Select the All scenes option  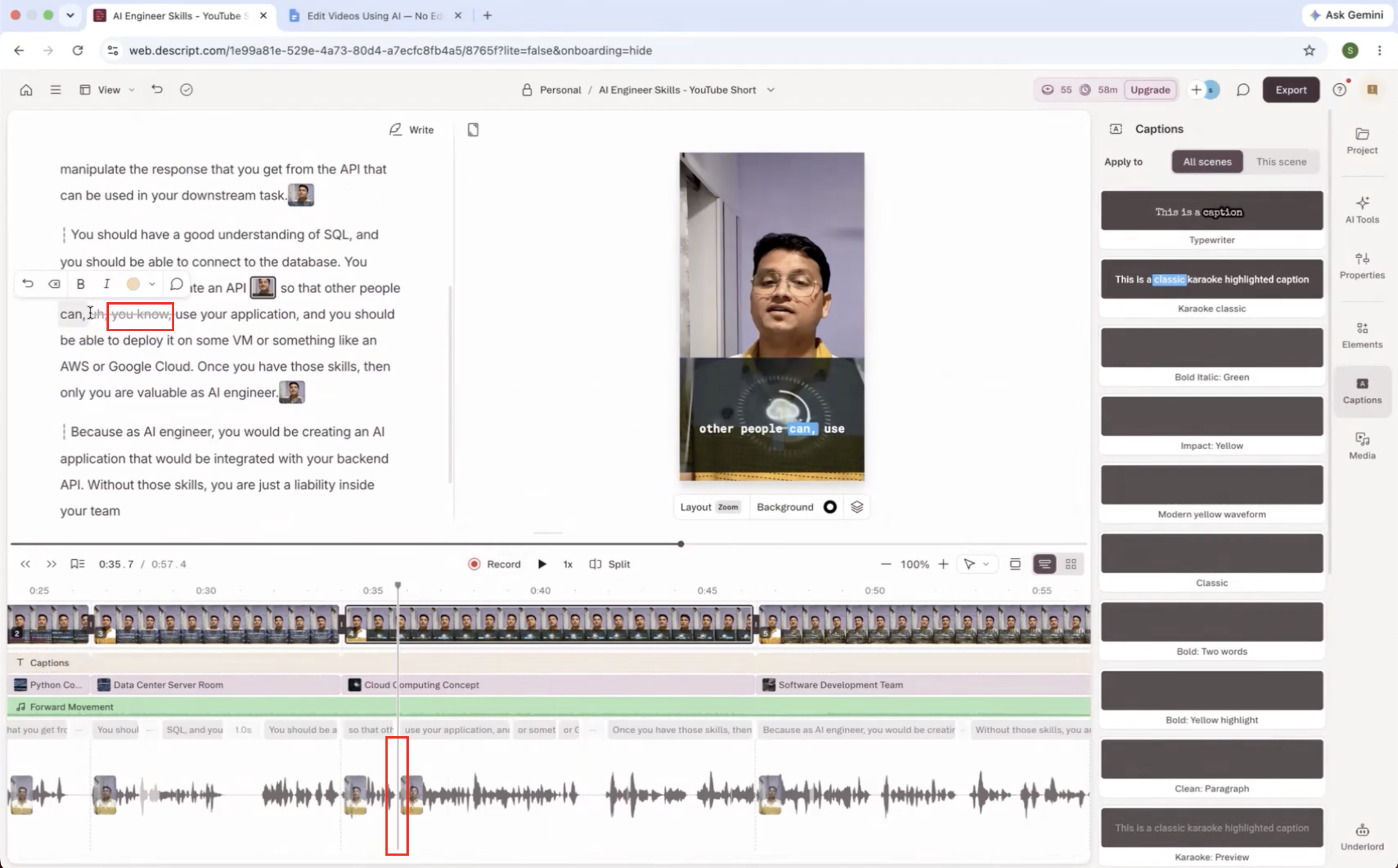1207,161
